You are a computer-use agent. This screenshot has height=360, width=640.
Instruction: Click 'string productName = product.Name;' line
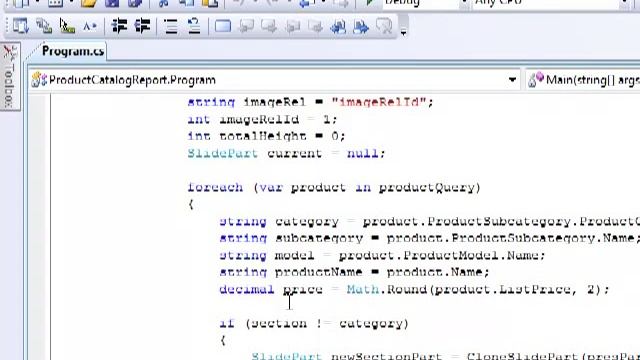coord(354,272)
